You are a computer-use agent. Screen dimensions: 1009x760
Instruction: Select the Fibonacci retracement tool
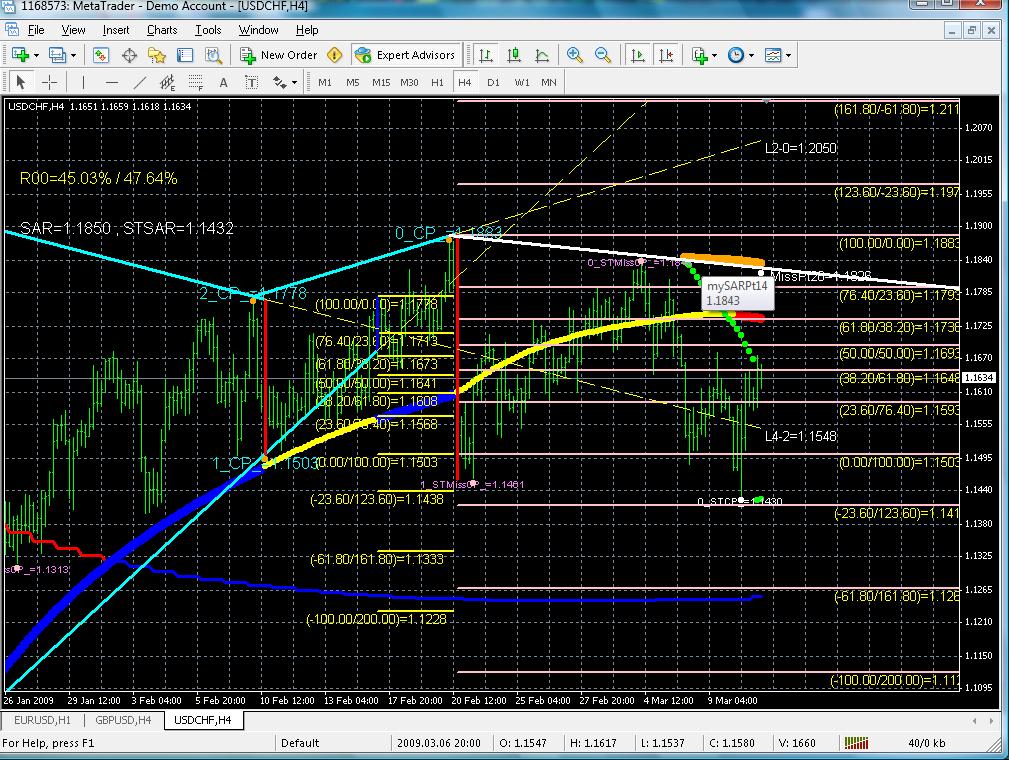coord(196,82)
